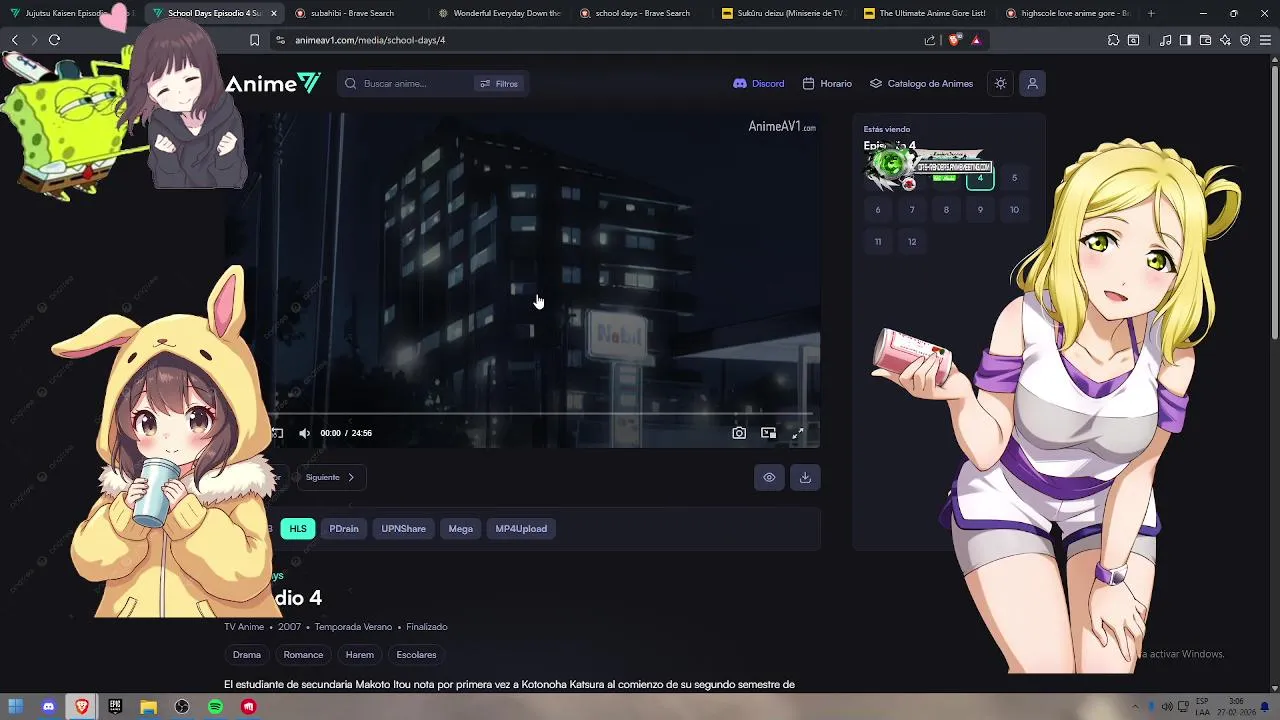Open Discord from the taskbar

pos(48,707)
